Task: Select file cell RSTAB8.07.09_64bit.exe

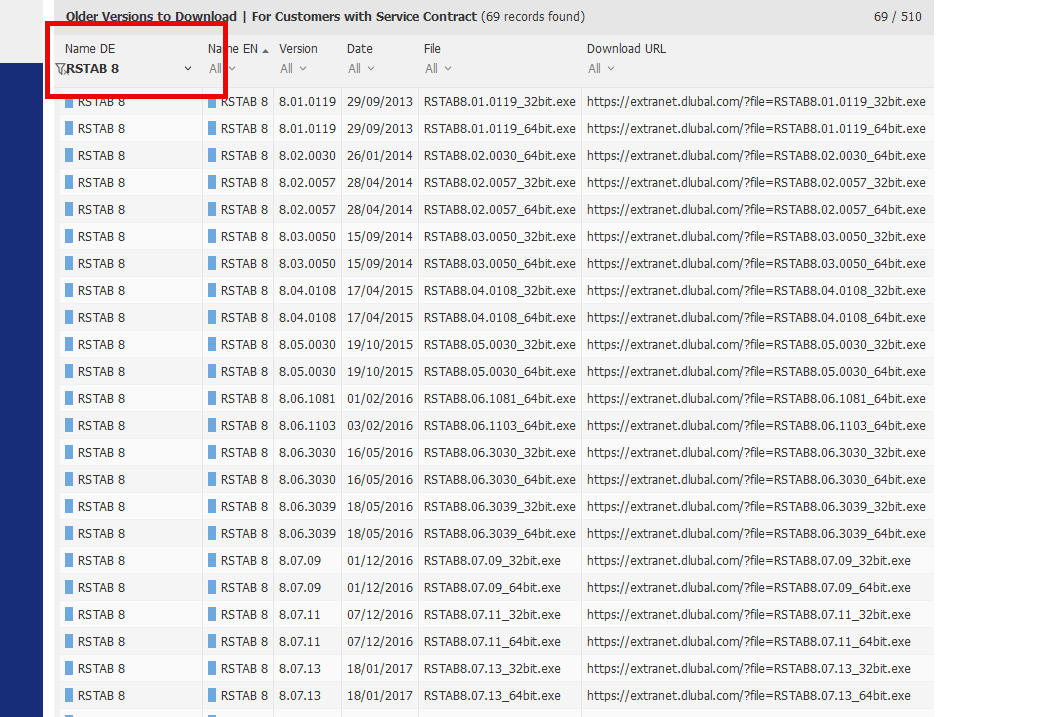Action: click(x=492, y=588)
